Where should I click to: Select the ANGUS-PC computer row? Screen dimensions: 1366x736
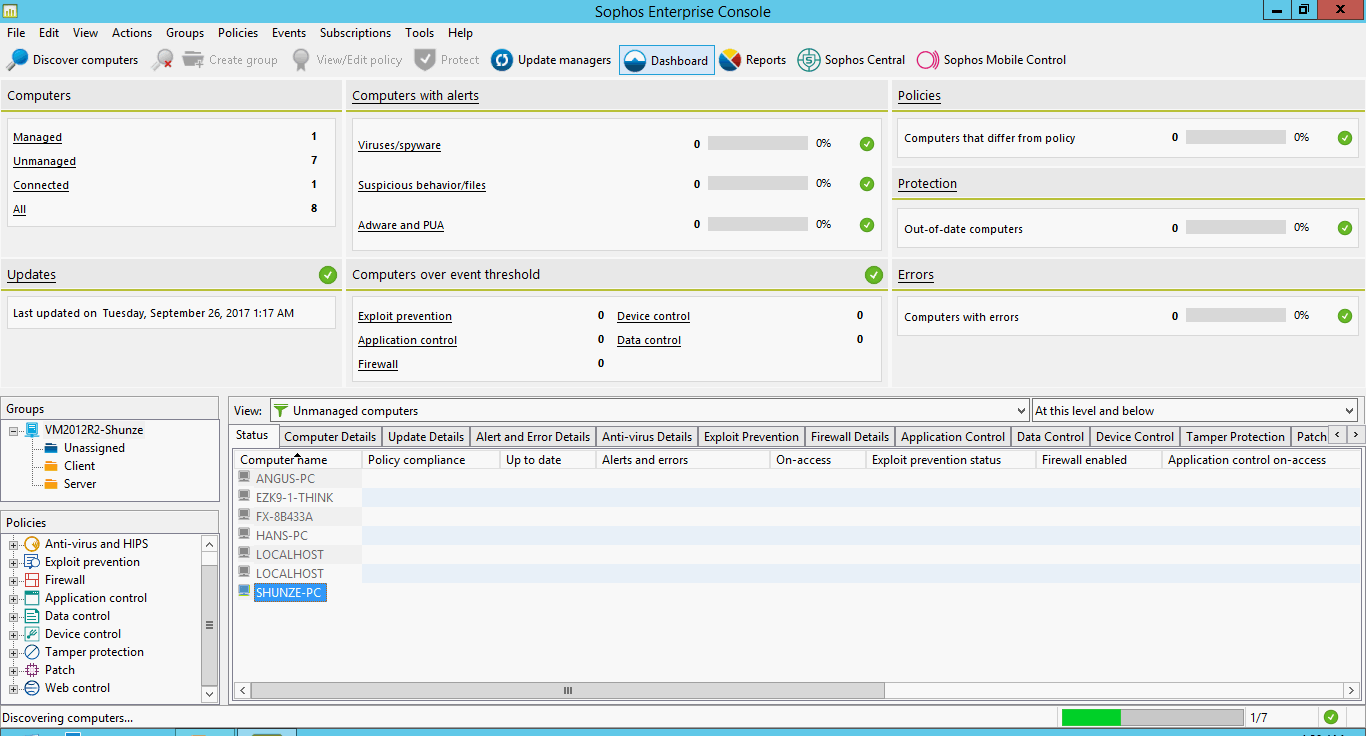(x=285, y=479)
